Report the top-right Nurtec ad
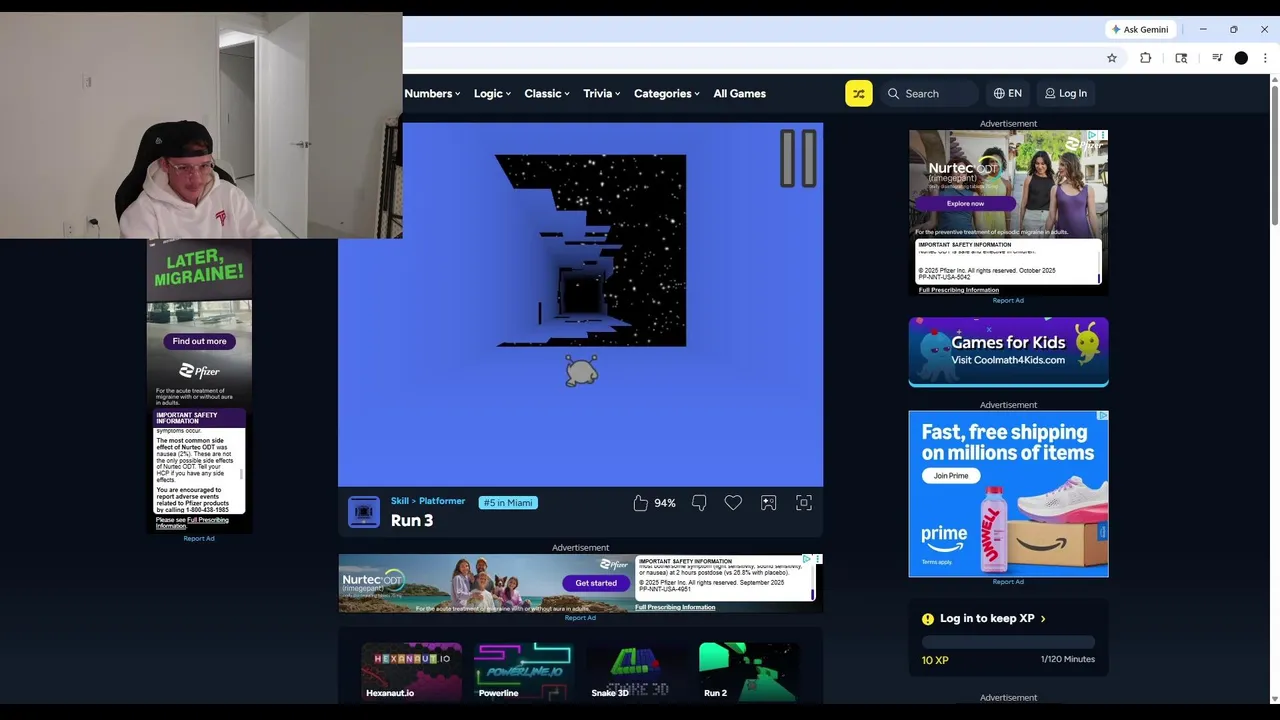 click(x=1008, y=300)
